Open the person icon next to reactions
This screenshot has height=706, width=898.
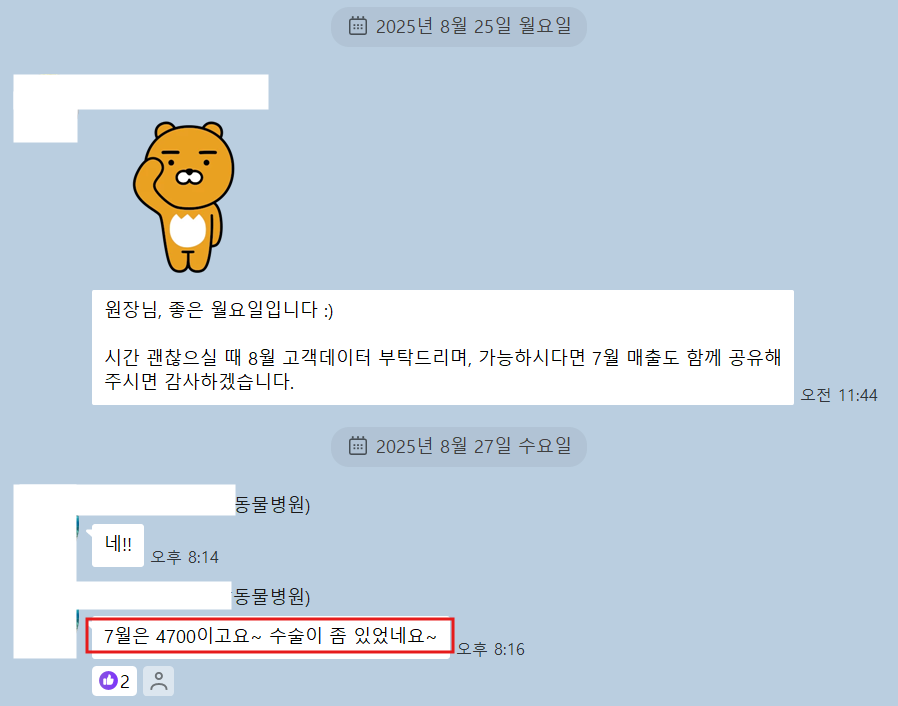click(159, 681)
